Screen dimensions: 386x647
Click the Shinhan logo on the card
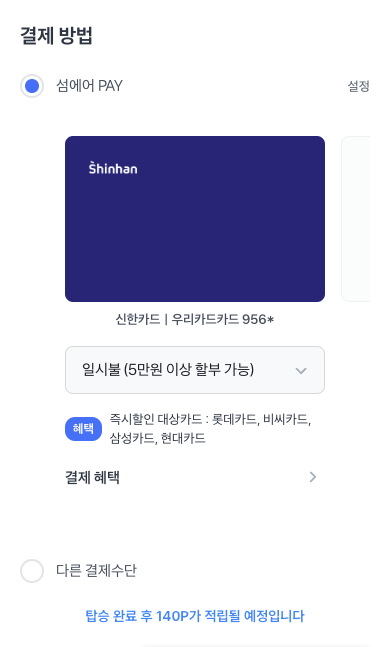113,168
